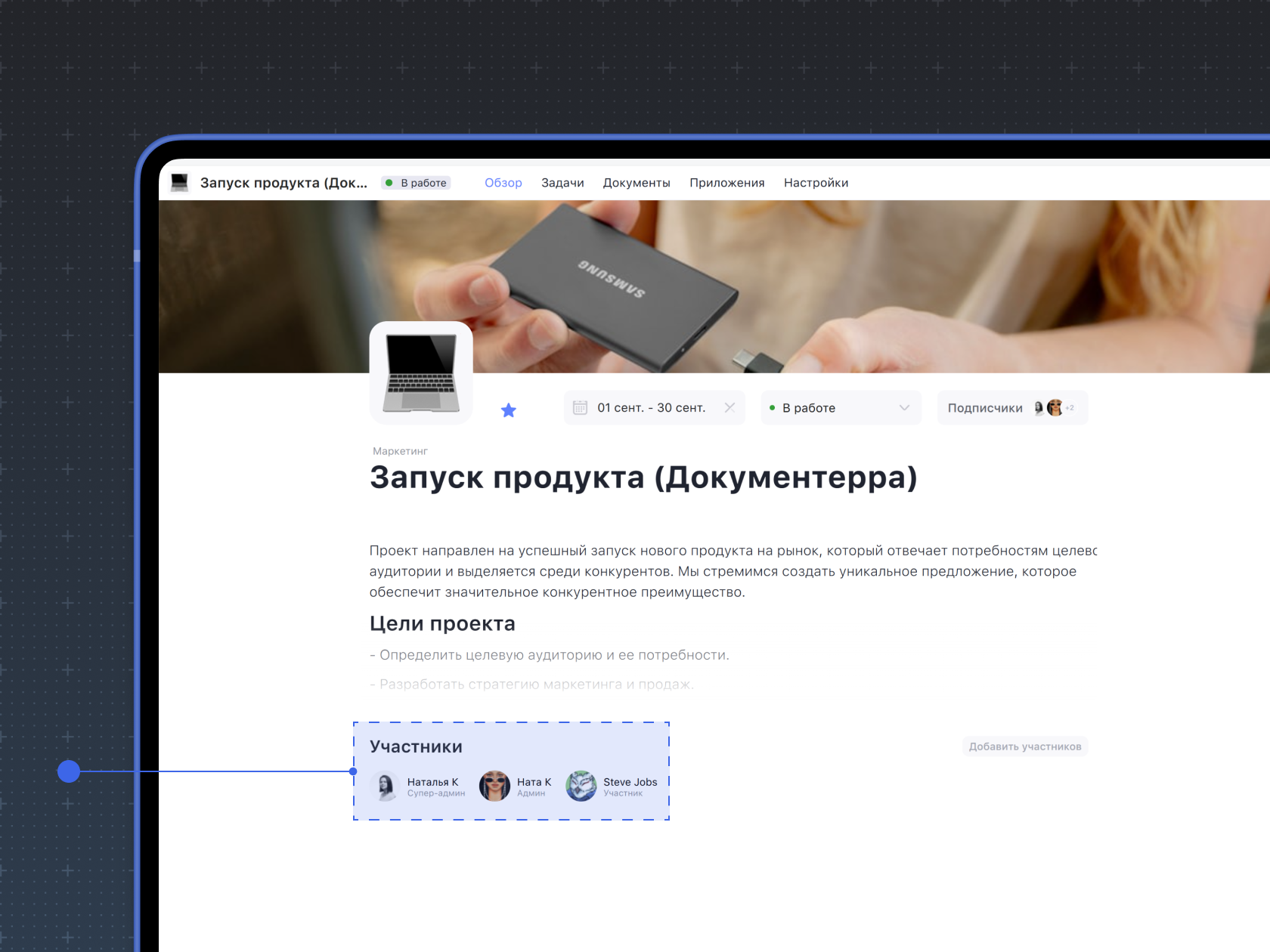
Task: Click the calendar icon in date field
Action: [x=580, y=408]
